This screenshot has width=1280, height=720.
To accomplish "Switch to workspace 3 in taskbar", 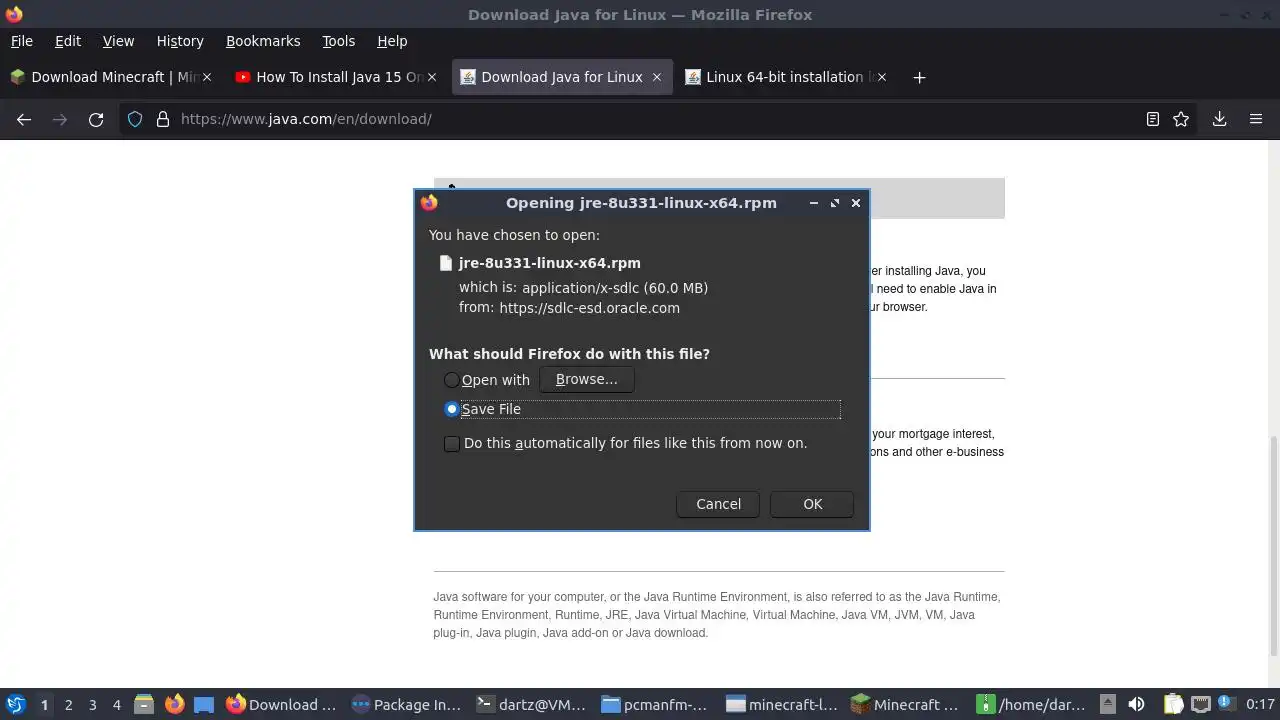I will (x=92, y=704).
